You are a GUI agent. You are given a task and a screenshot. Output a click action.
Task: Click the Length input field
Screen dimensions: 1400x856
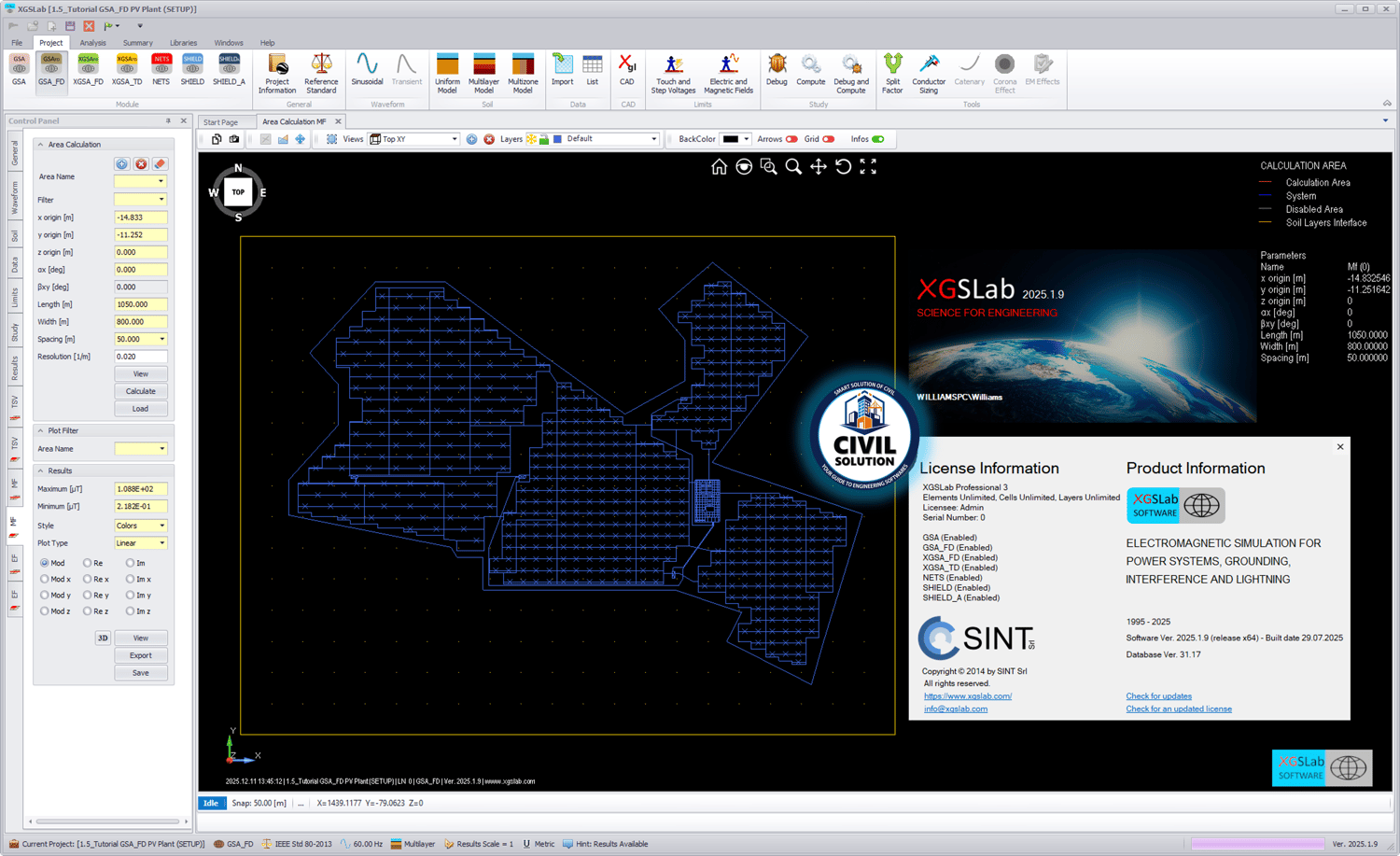tap(140, 304)
